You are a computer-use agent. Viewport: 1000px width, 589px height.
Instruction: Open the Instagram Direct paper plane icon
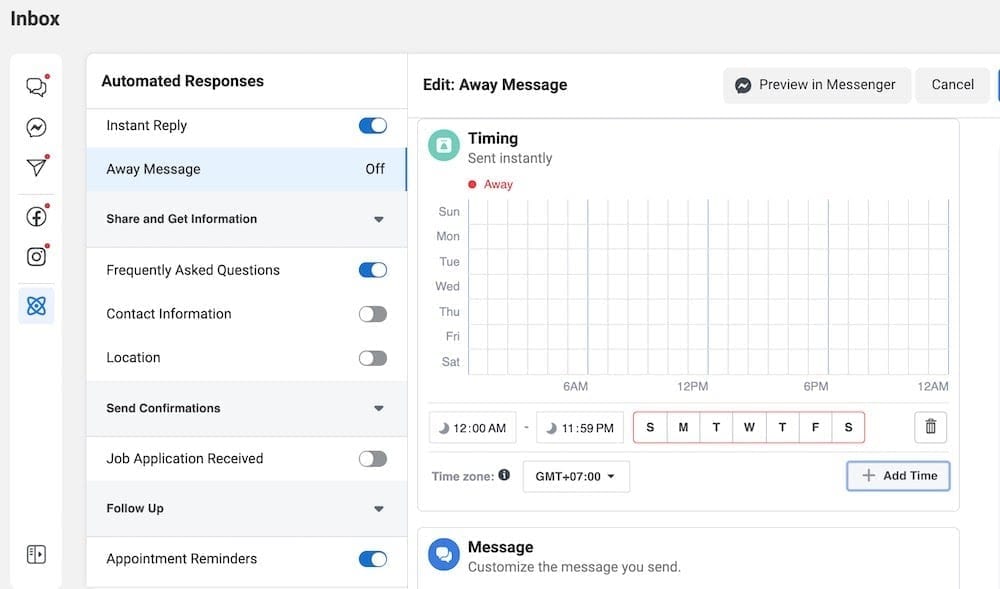(x=36, y=167)
